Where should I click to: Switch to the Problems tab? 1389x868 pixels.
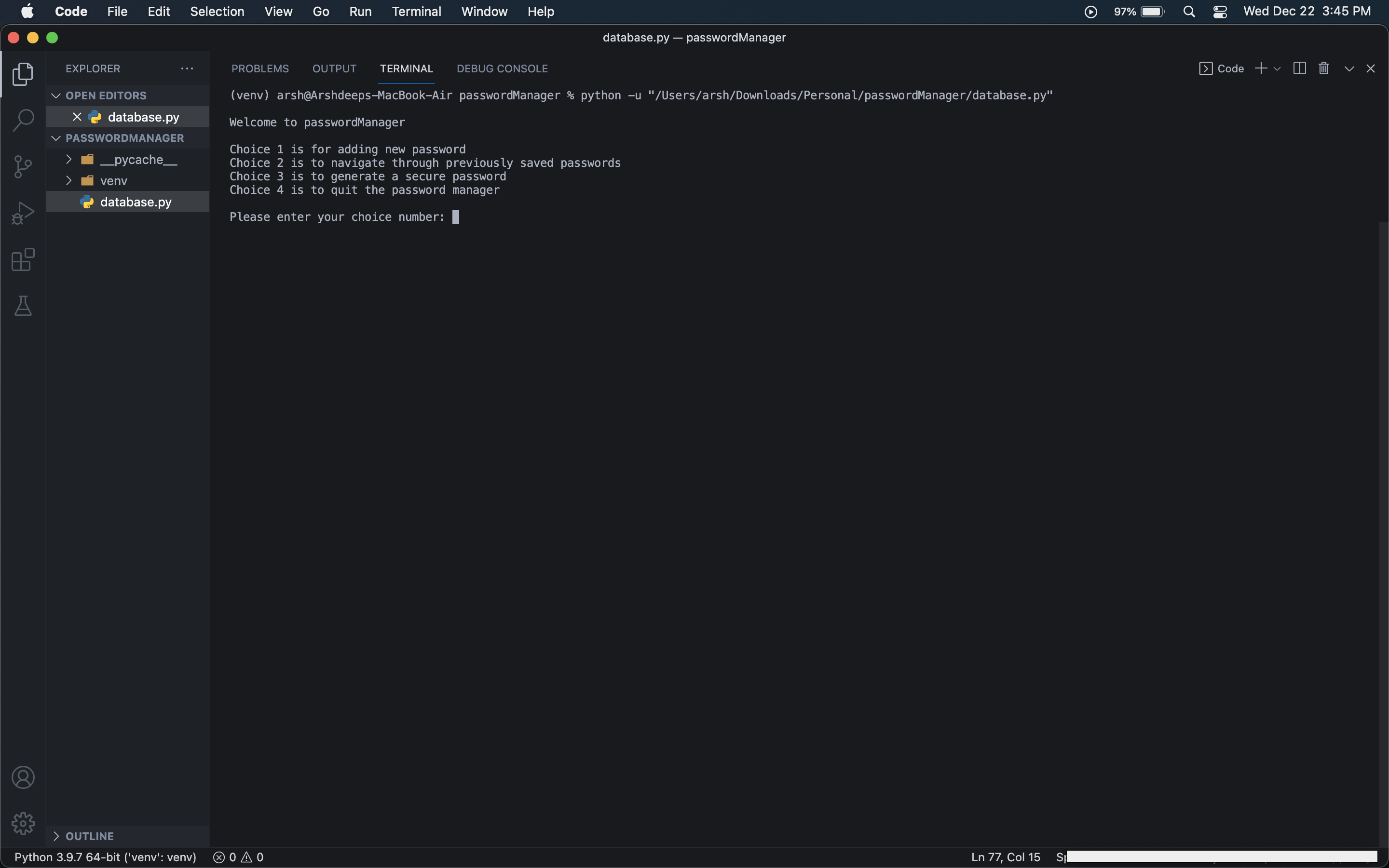[260, 68]
